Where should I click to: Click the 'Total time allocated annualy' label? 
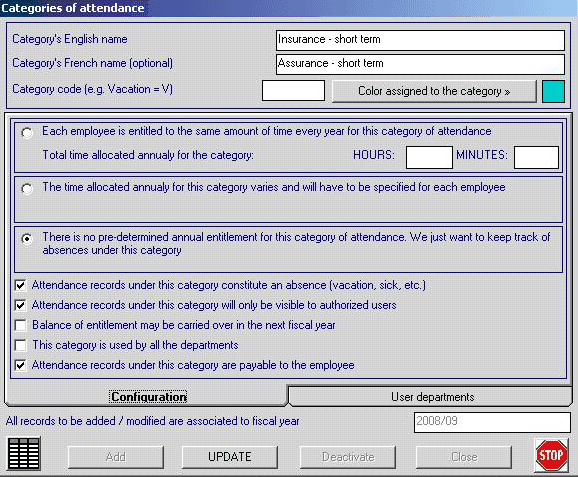tap(148, 155)
